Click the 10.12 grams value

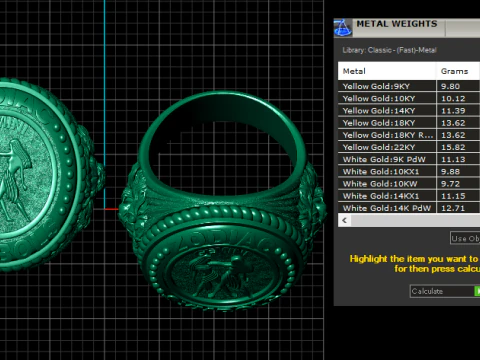click(x=453, y=99)
